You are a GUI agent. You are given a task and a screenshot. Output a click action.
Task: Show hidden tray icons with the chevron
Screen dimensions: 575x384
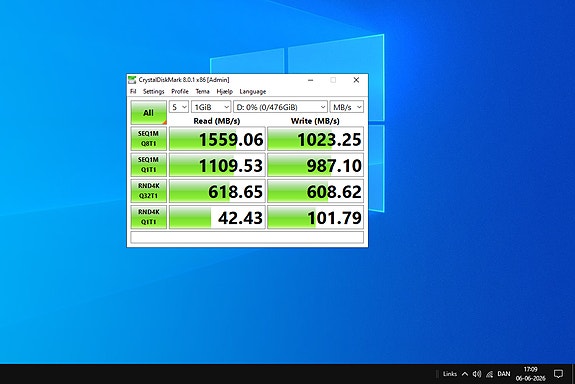click(x=465, y=374)
